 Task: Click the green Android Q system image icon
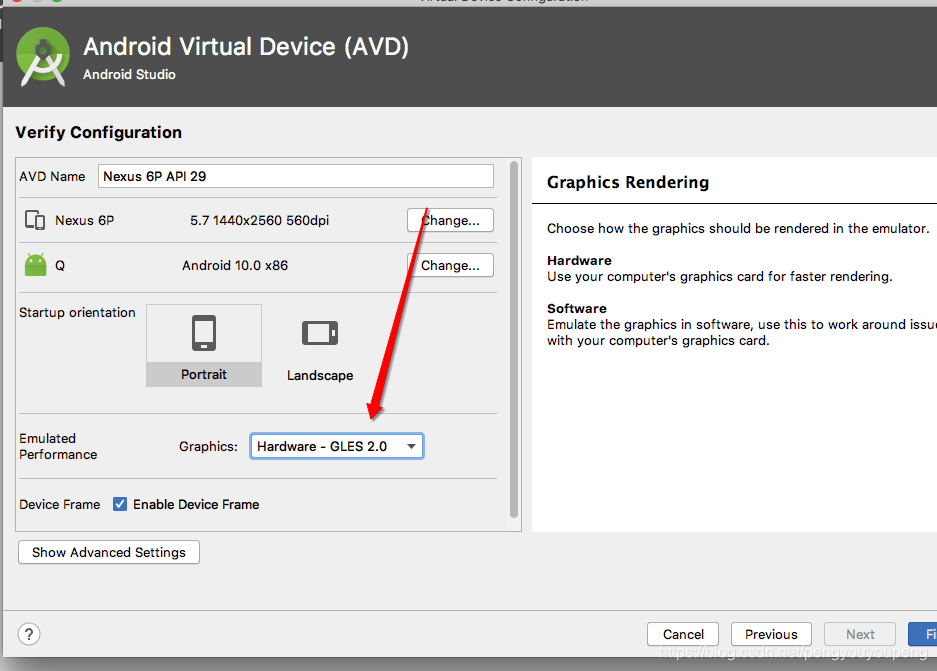point(35,265)
